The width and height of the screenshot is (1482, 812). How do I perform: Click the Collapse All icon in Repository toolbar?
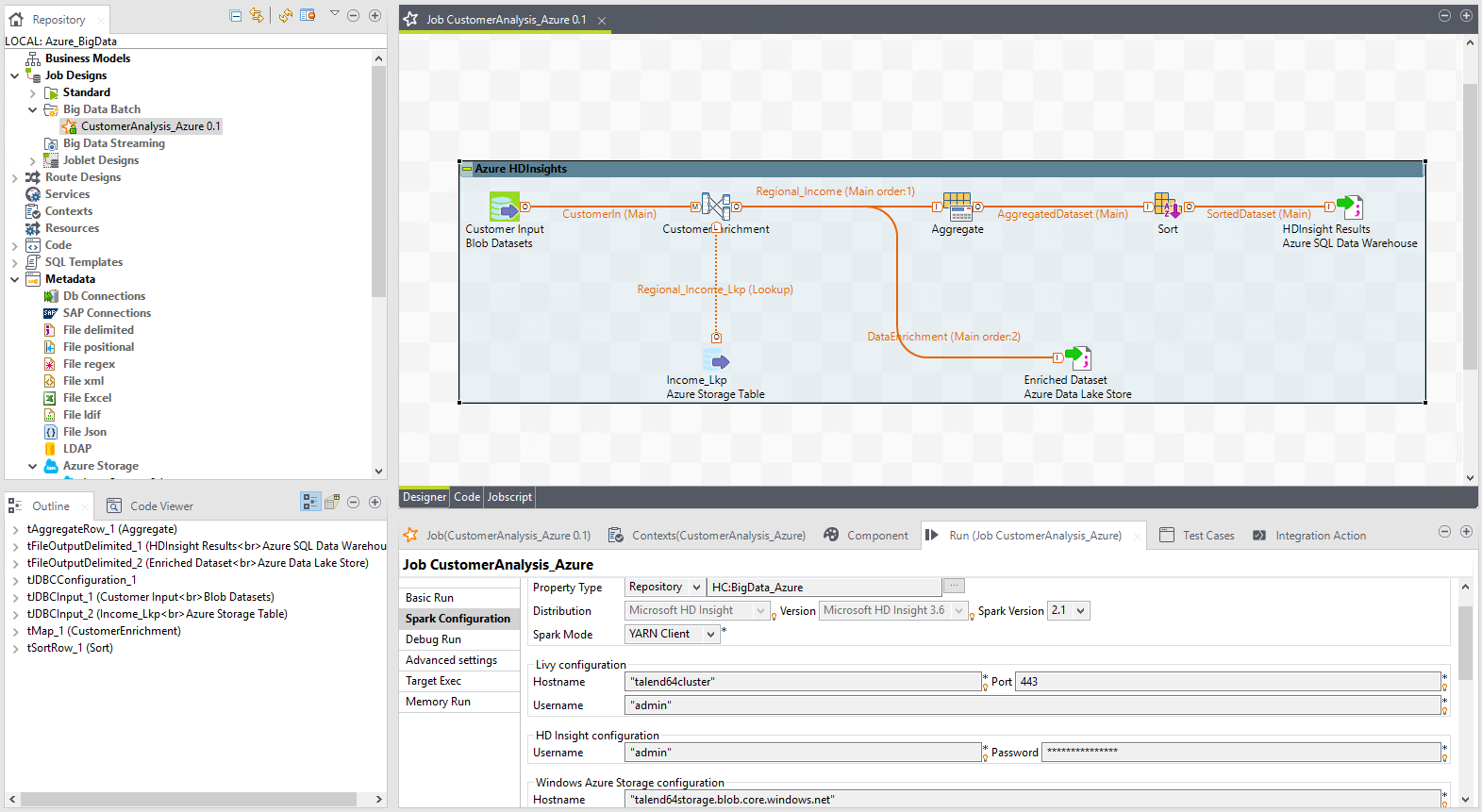236,15
